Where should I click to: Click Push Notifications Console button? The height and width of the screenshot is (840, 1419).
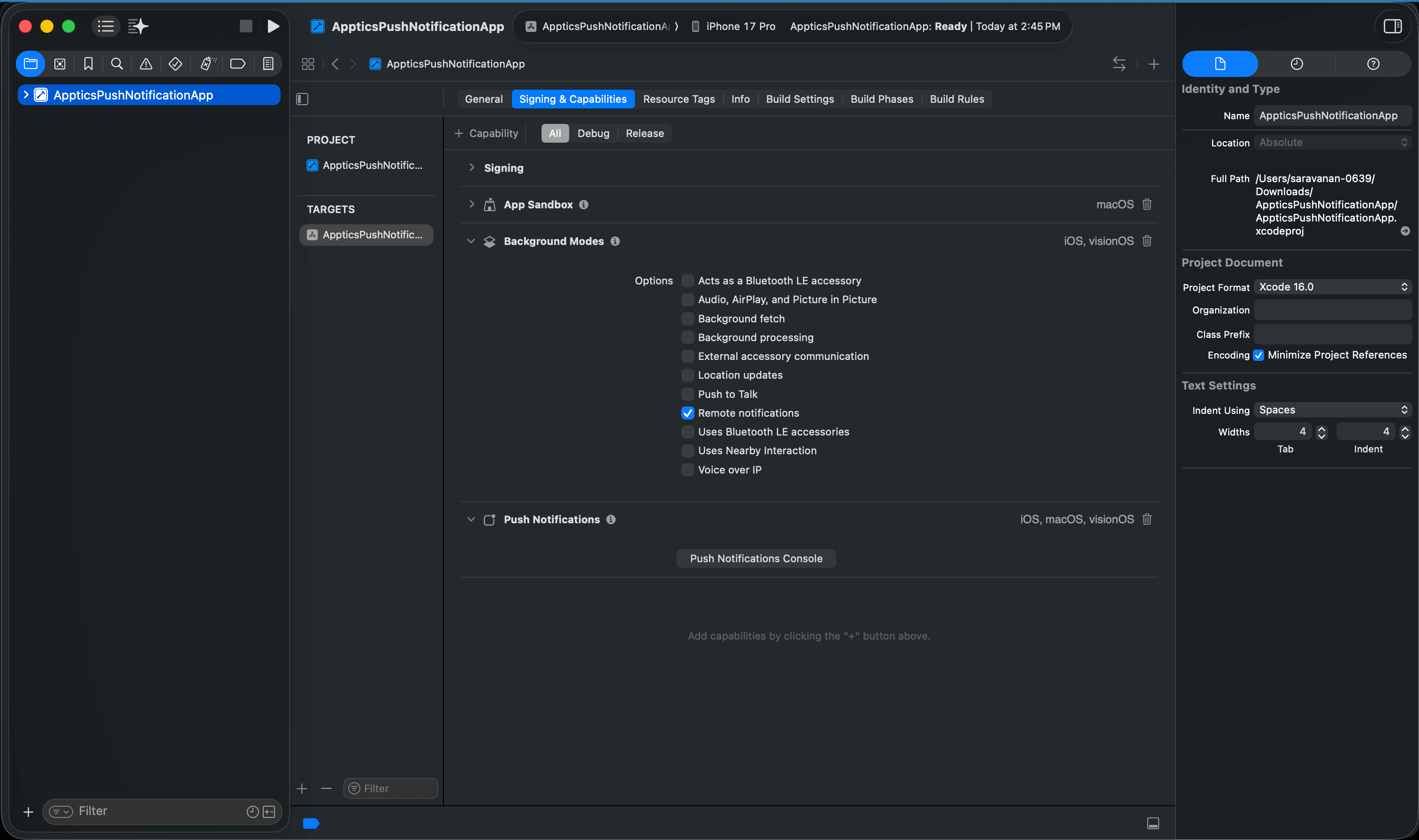(755, 559)
